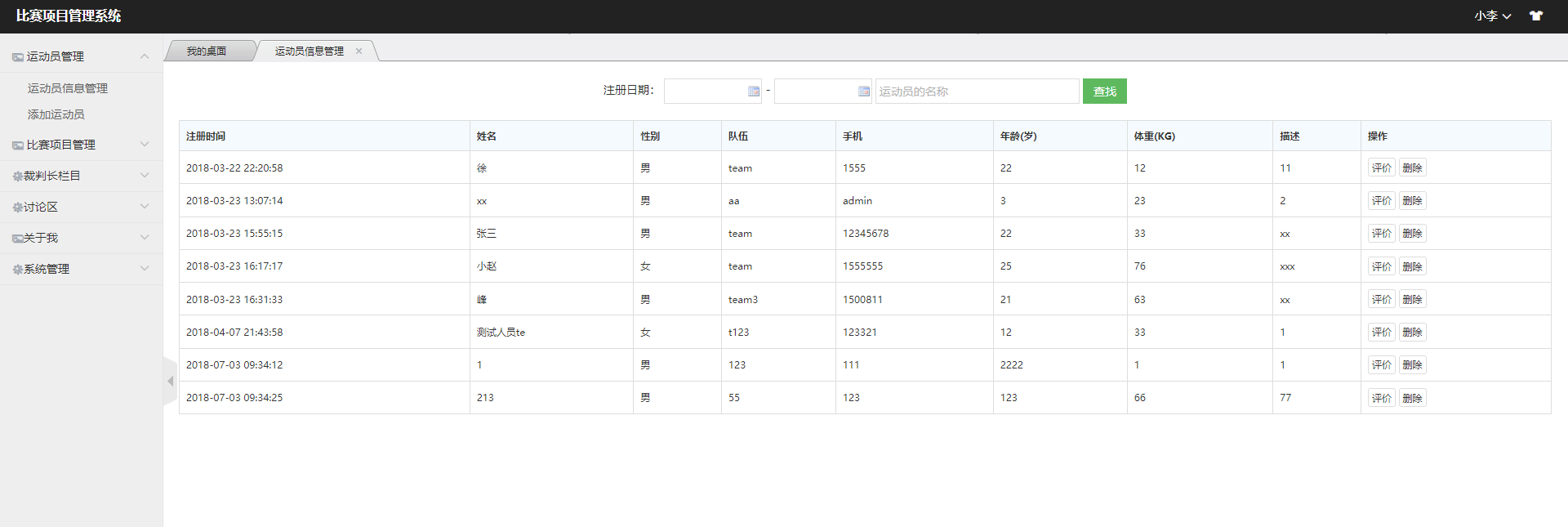The width and height of the screenshot is (1568, 527).
Task: Expand the 裁判长栏目 menu section
Action: [82, 176]
